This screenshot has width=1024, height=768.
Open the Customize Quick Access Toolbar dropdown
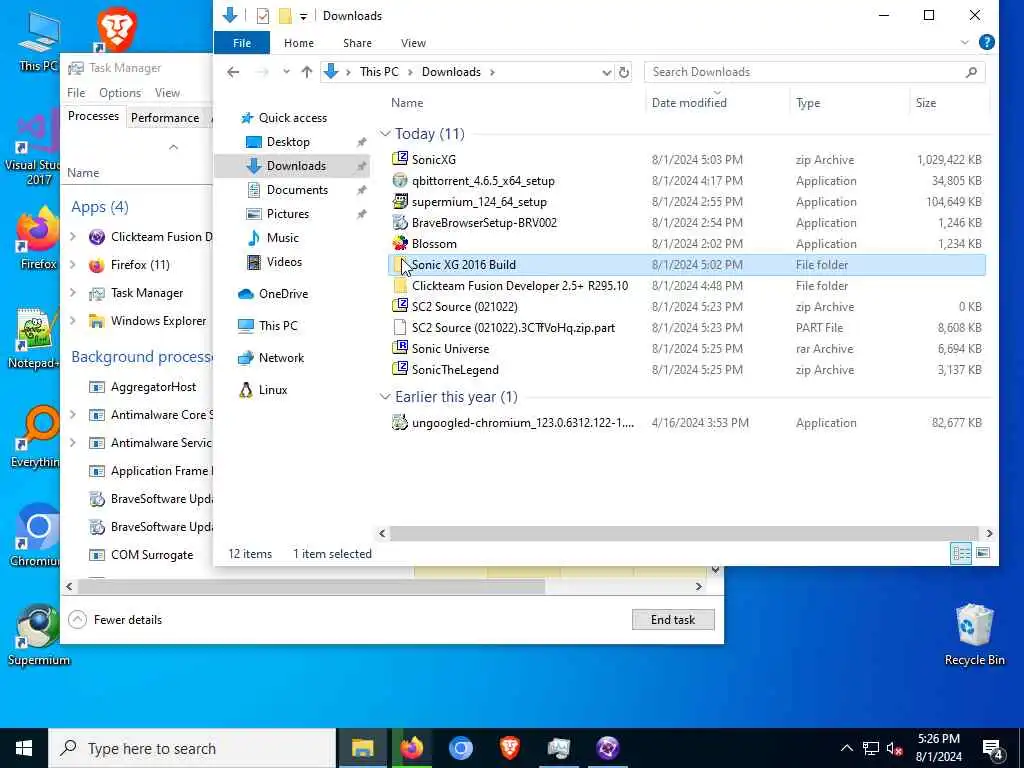304,16
